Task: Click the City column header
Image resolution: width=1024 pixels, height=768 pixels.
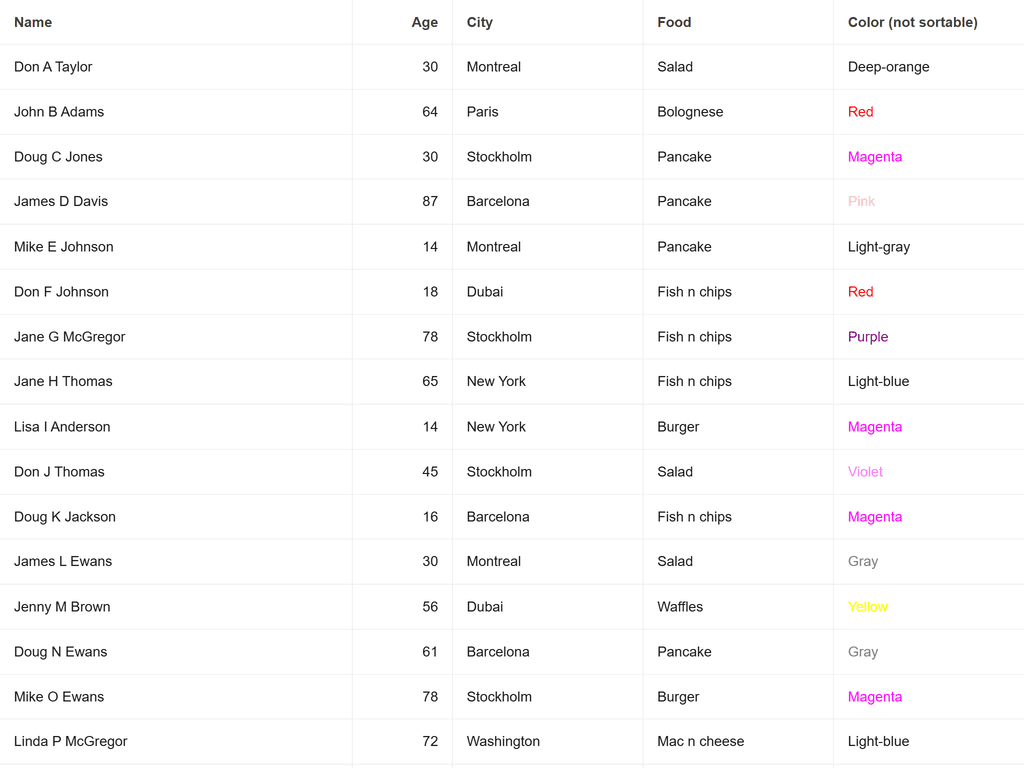Action: tap(480, 22)
